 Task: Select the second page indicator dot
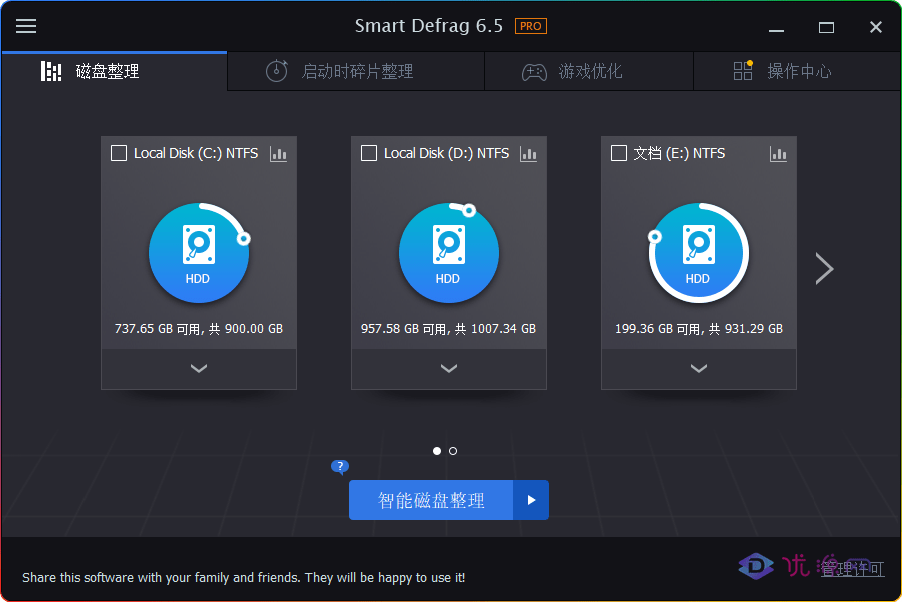pyautogui.click(x=453, y=451)
